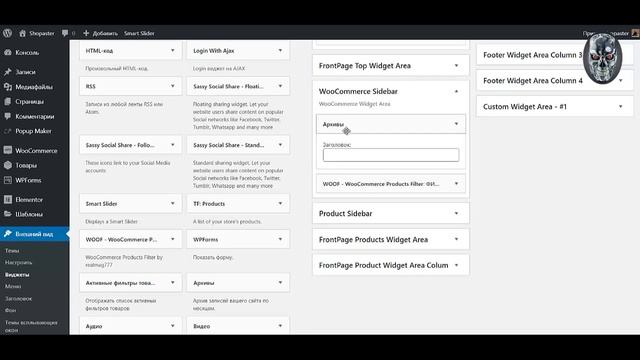Screen dimensions: 640x360
Task: Click the Страницы pages icon
Action: (x=8, y=101)
